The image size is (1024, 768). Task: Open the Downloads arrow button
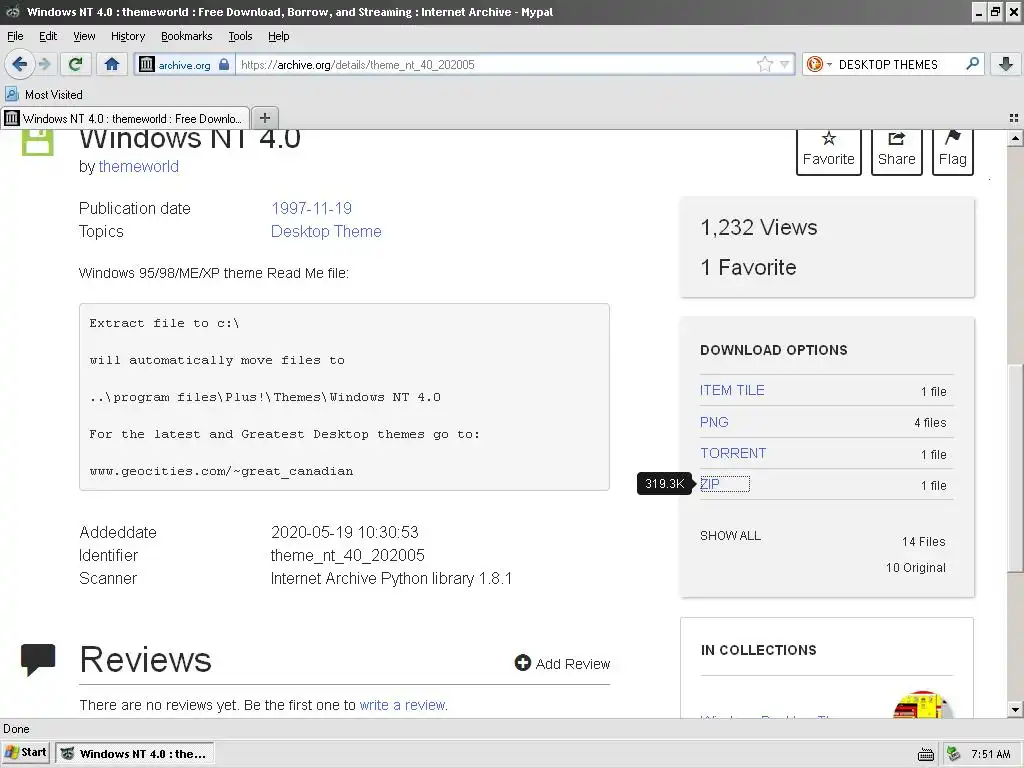tap(1006, 64)
